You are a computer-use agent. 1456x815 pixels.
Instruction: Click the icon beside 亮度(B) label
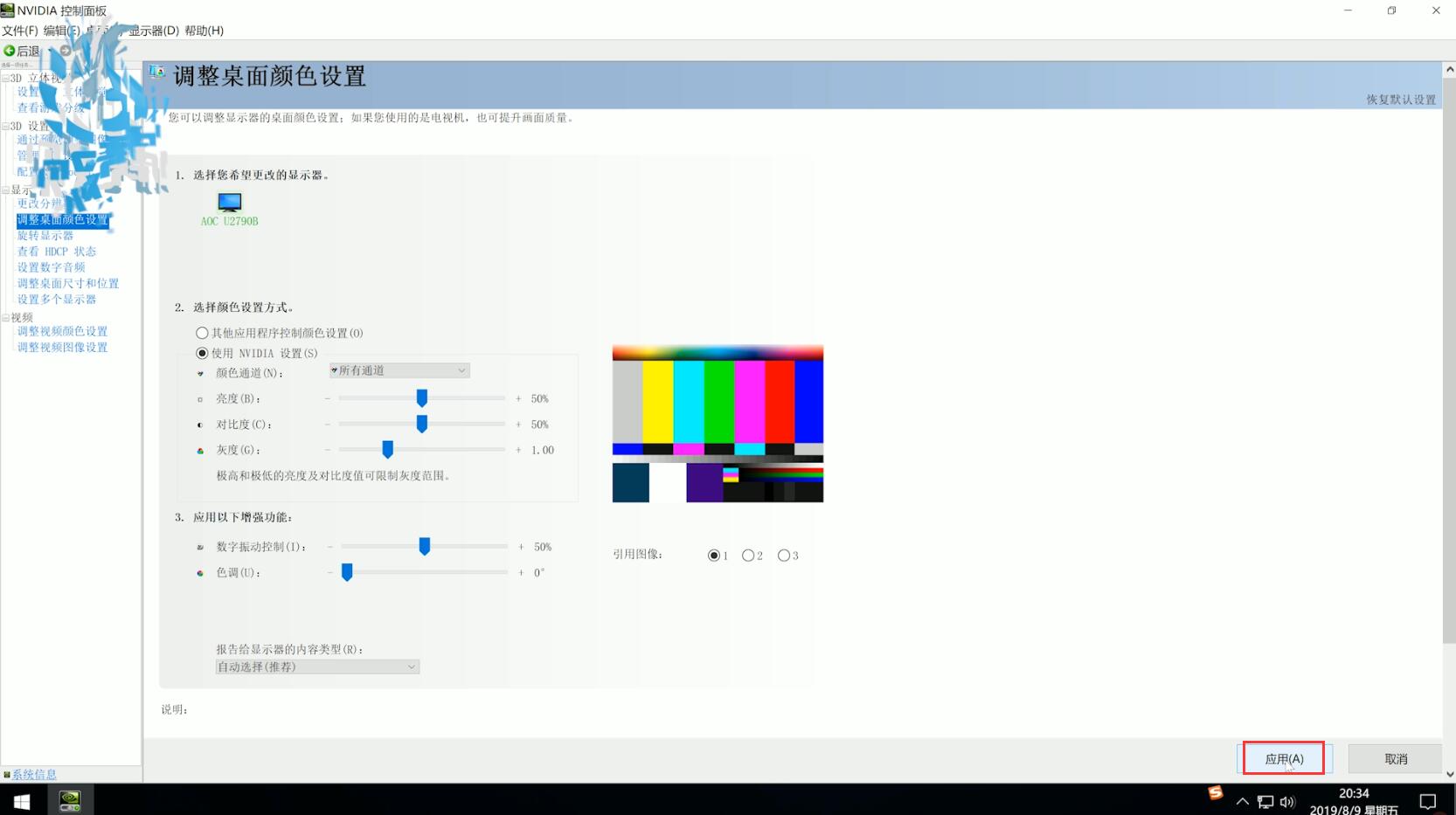(x=200, y=399)
